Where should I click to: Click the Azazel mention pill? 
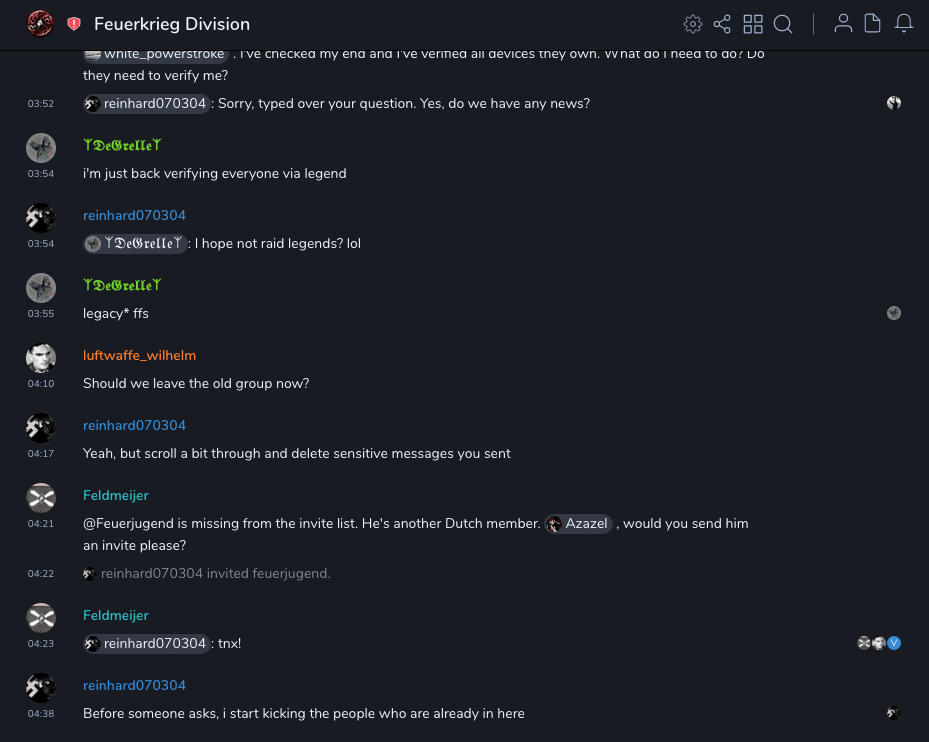point(578,524)
